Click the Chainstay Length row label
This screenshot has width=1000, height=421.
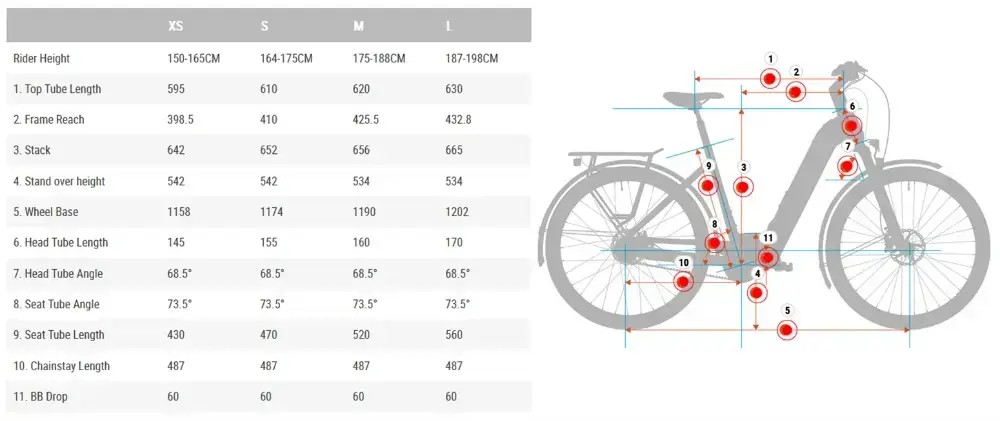[x=62, y=366]
